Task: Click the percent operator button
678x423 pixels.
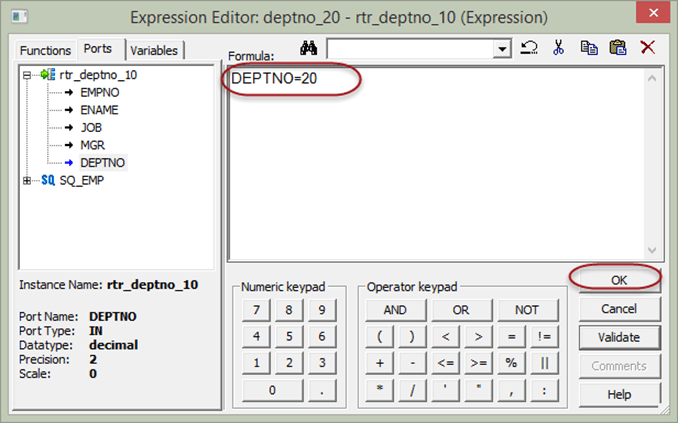Action: pyautogui.click(x=511, y=363)
